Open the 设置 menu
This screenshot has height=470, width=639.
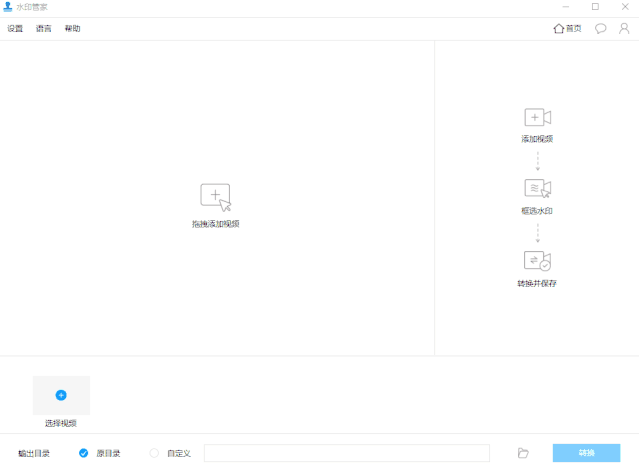[x=15, y=29]
